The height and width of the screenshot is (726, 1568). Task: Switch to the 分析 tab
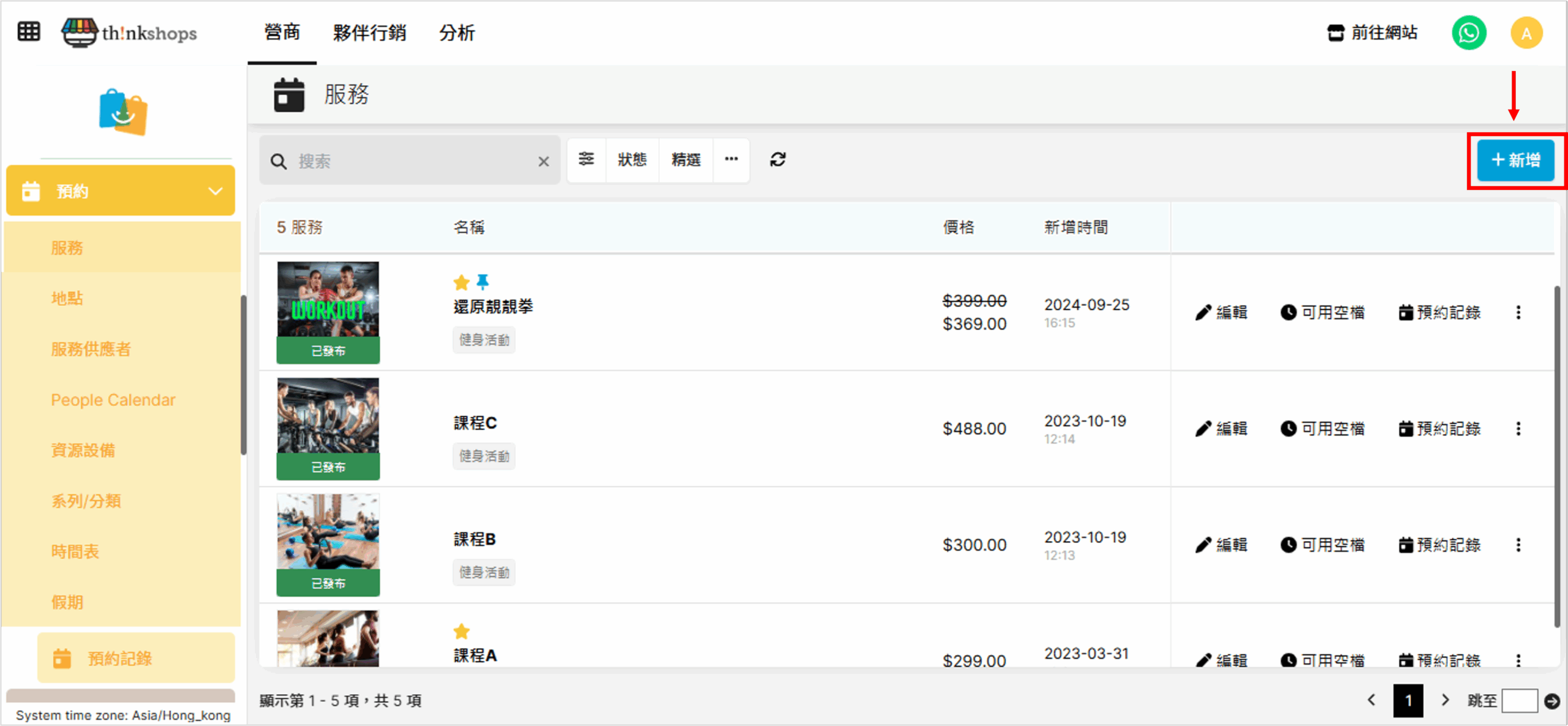[457, 33]
